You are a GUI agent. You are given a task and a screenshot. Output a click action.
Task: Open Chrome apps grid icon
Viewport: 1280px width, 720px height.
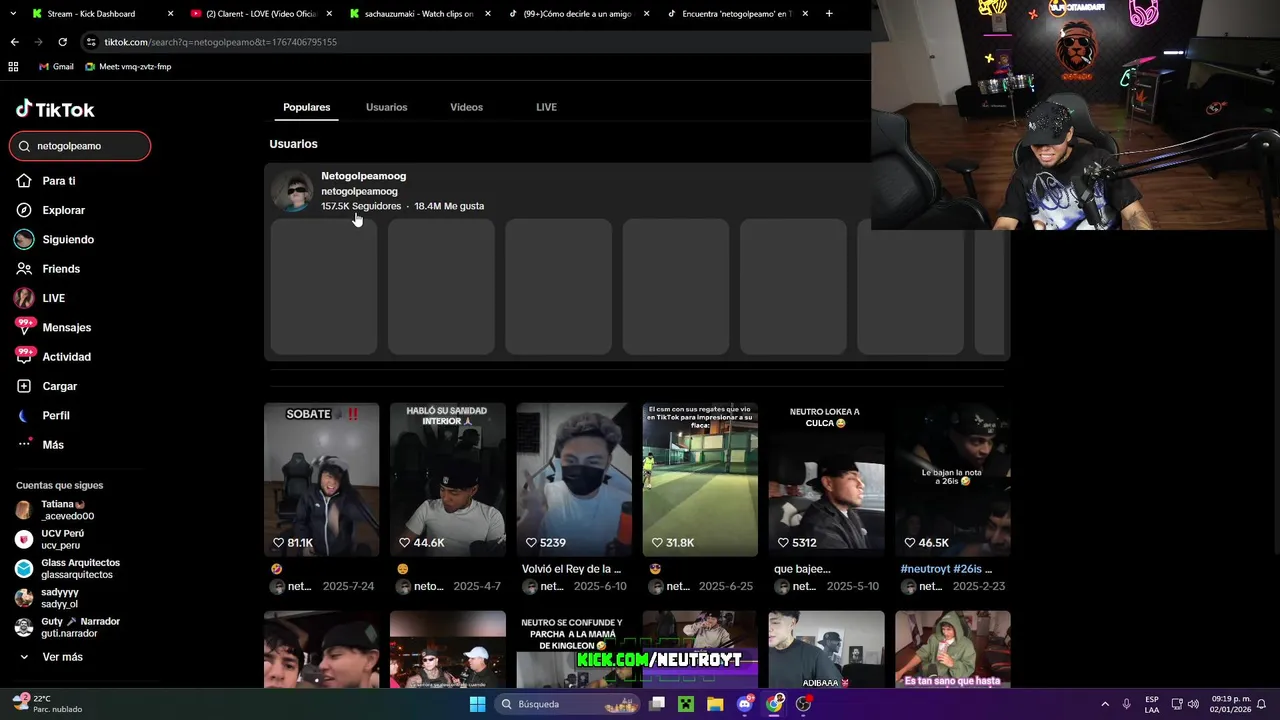point(13,67)
